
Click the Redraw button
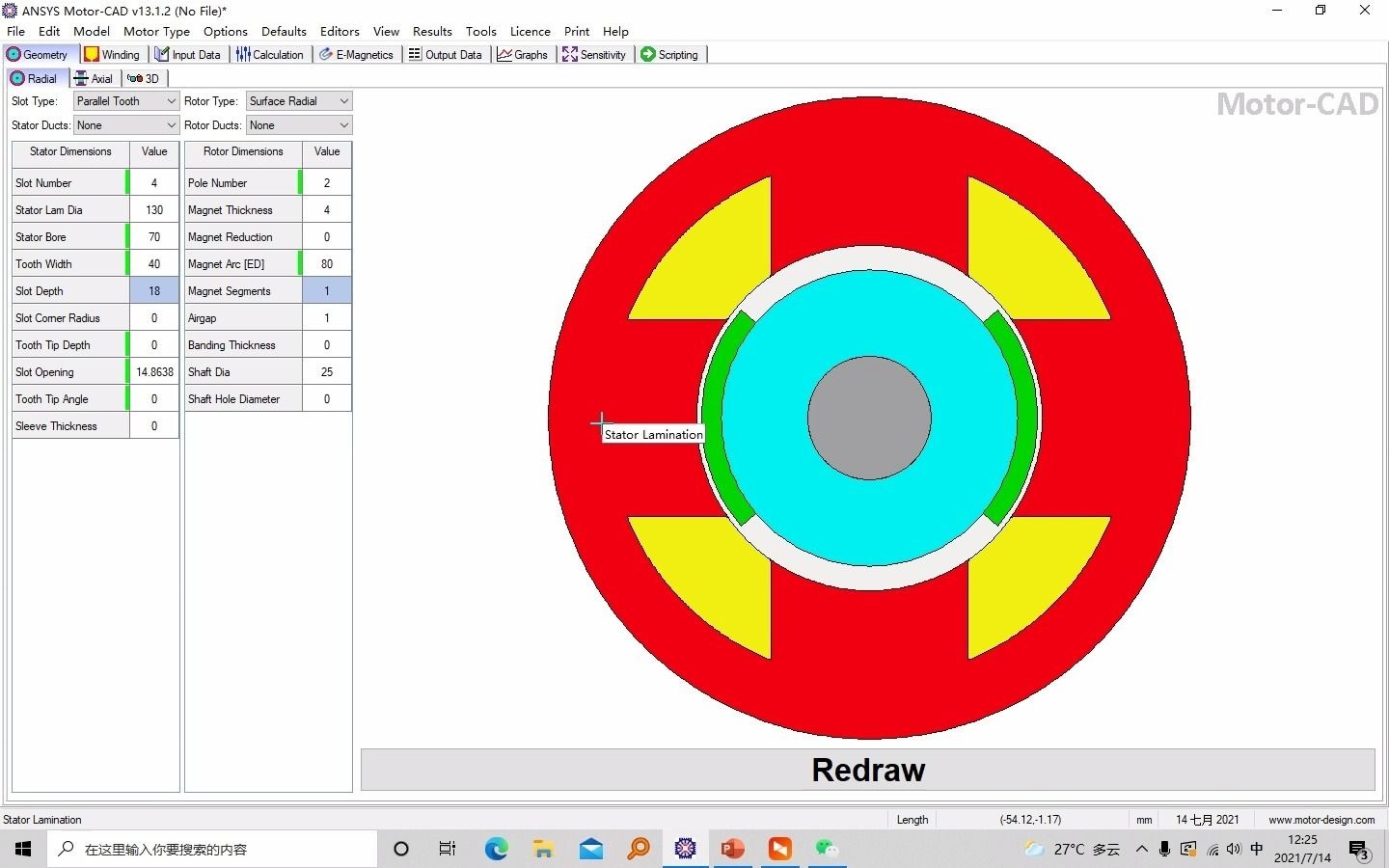coord(868,770)
